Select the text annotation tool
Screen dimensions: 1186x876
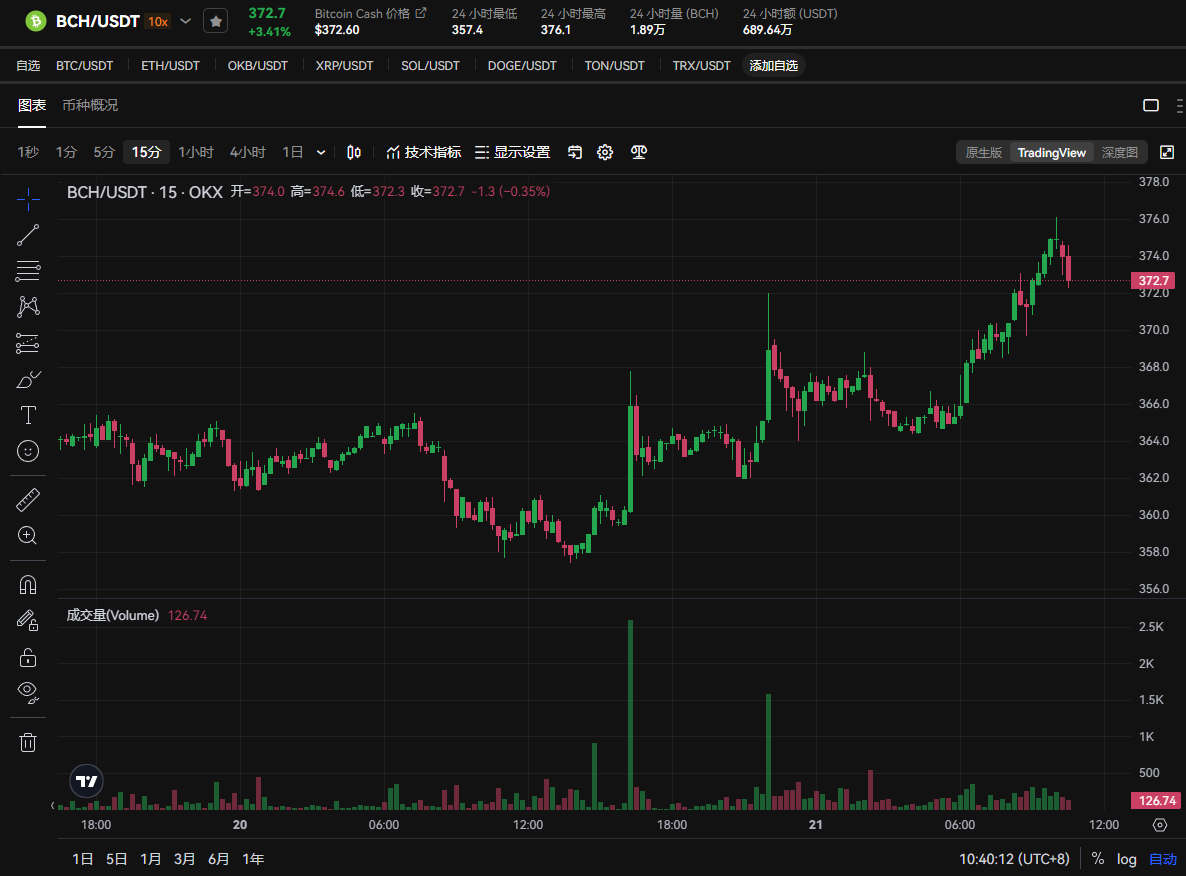click(x=28, y=415)
